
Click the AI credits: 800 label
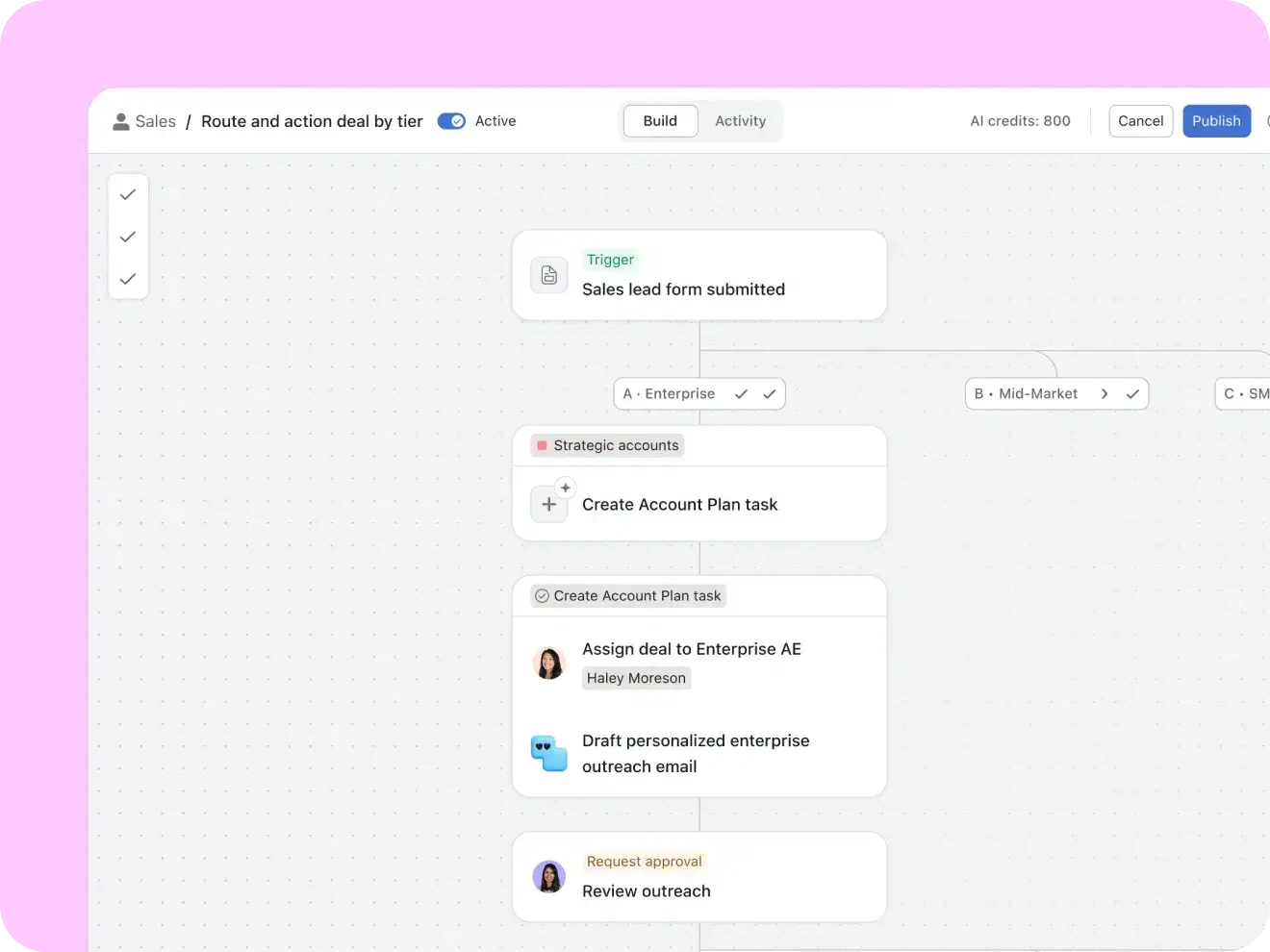coord(1020,121)
